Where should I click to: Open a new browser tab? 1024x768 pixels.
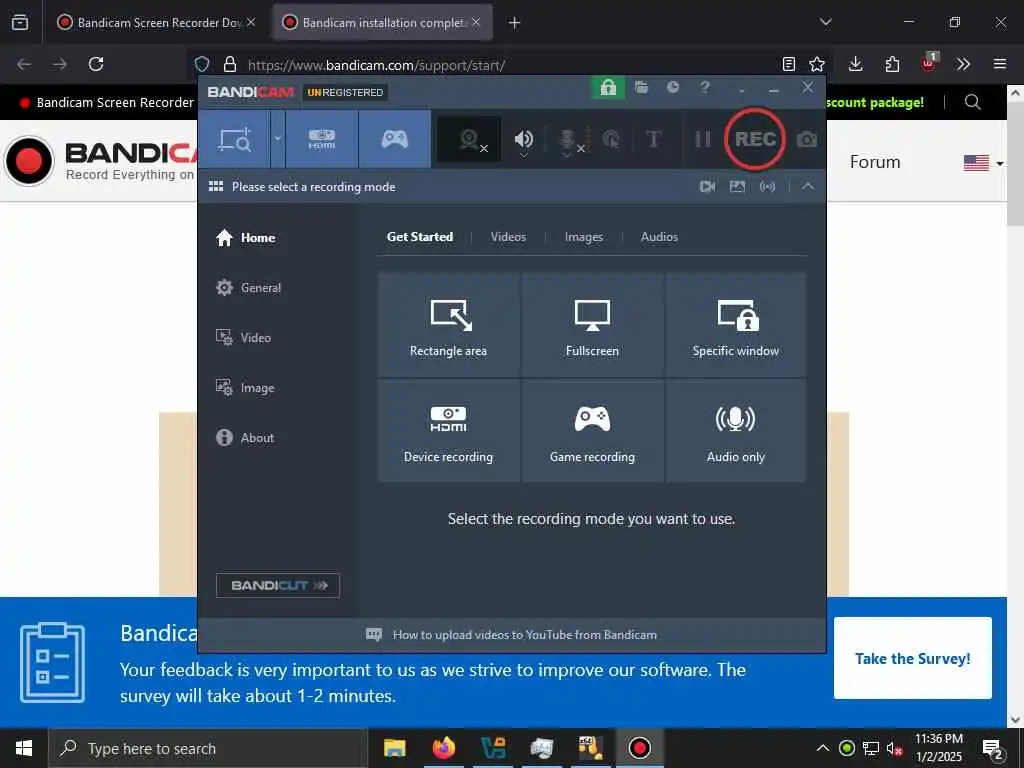(515, 23)
